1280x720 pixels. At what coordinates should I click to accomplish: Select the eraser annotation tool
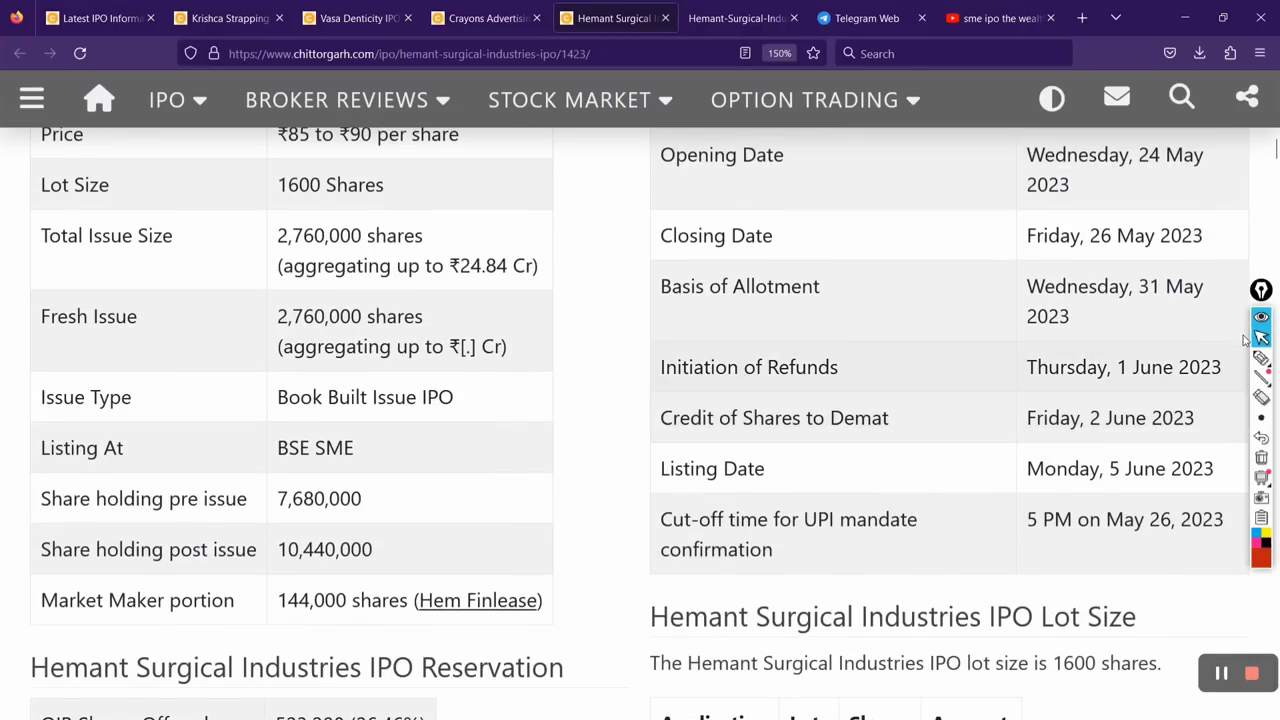[x=1261, y=397]
